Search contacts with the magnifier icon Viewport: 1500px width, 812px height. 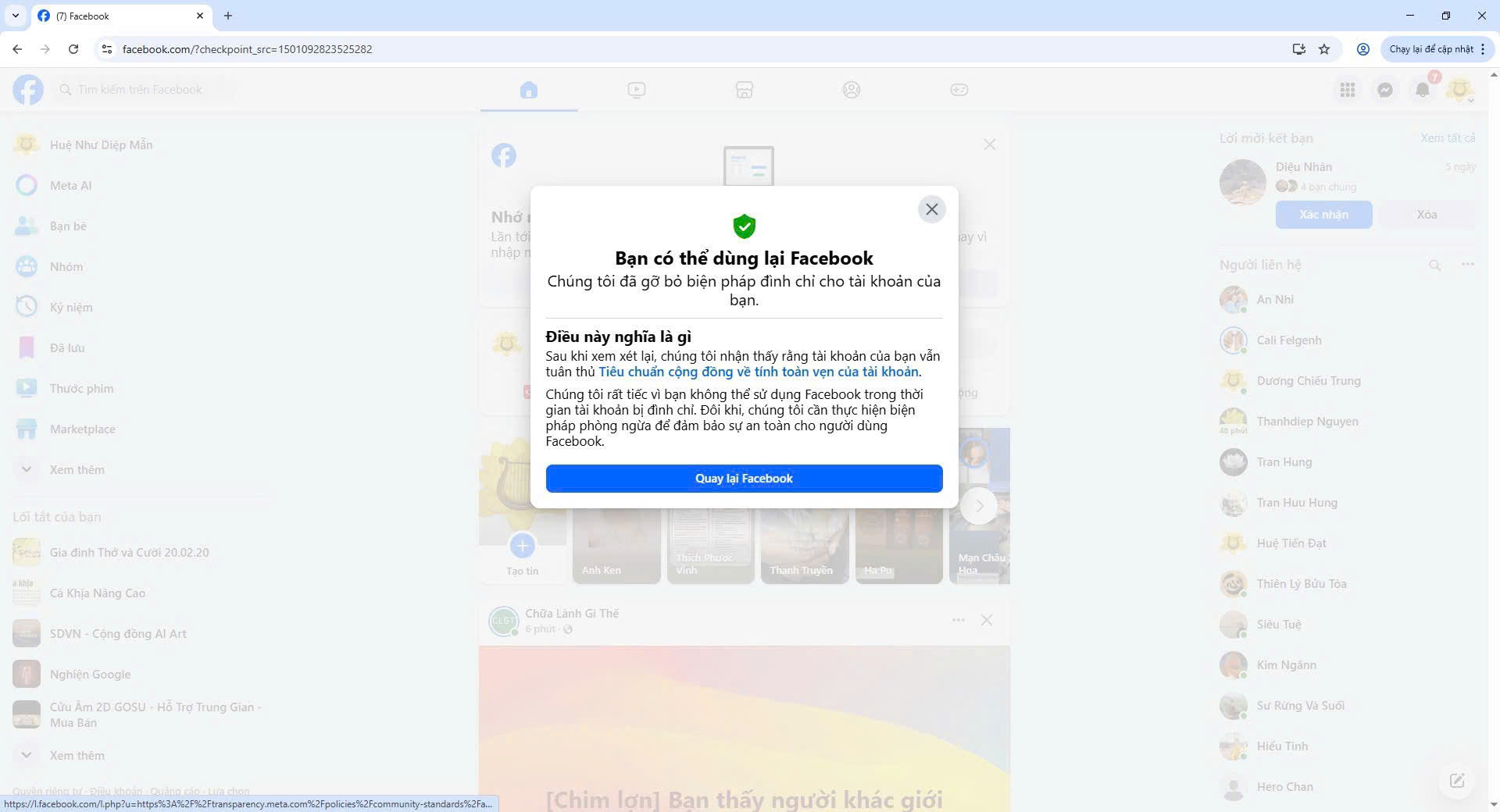click(x=1434, y=265)
